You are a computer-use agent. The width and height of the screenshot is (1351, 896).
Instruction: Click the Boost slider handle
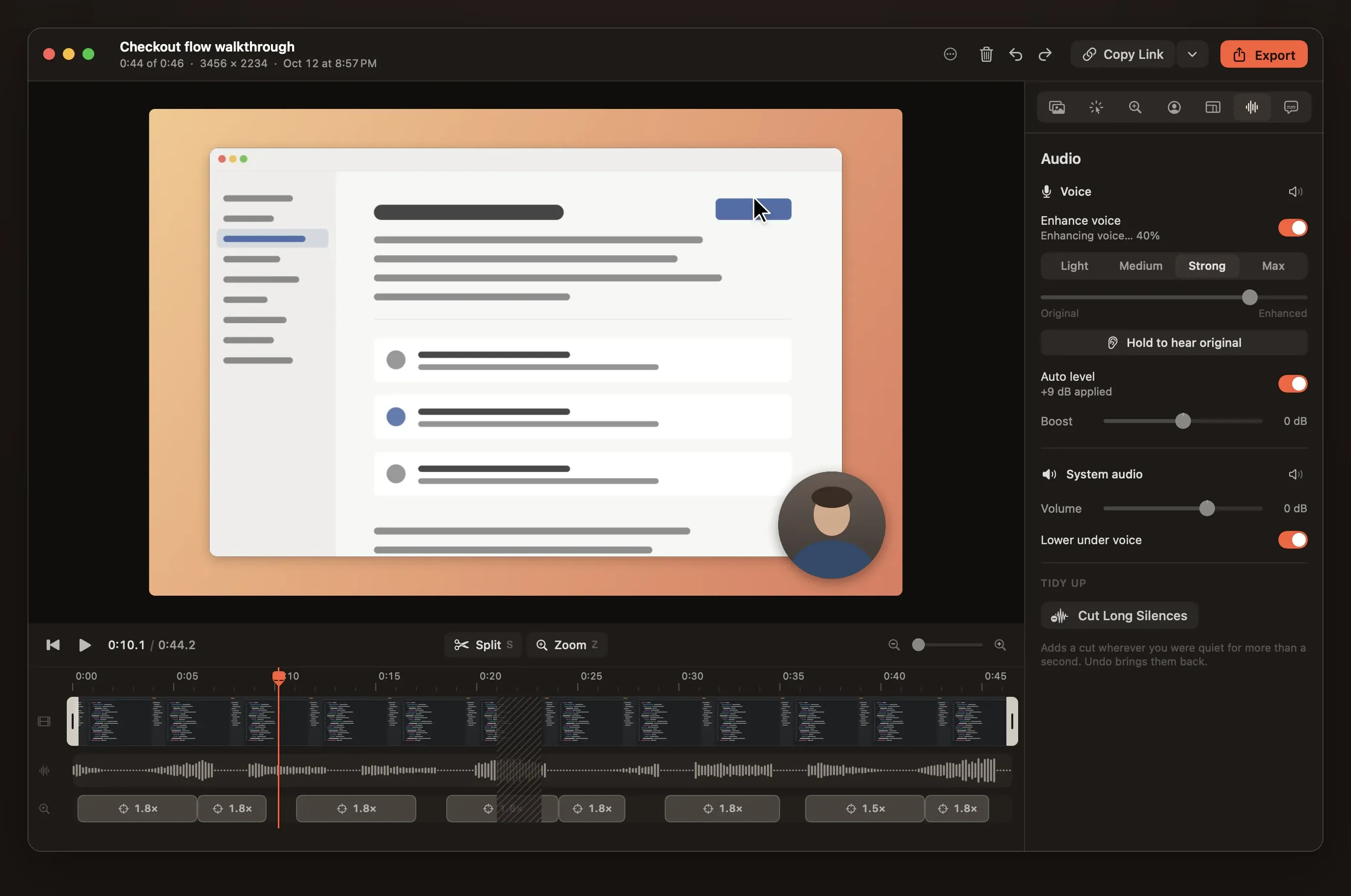(1183, 422)
